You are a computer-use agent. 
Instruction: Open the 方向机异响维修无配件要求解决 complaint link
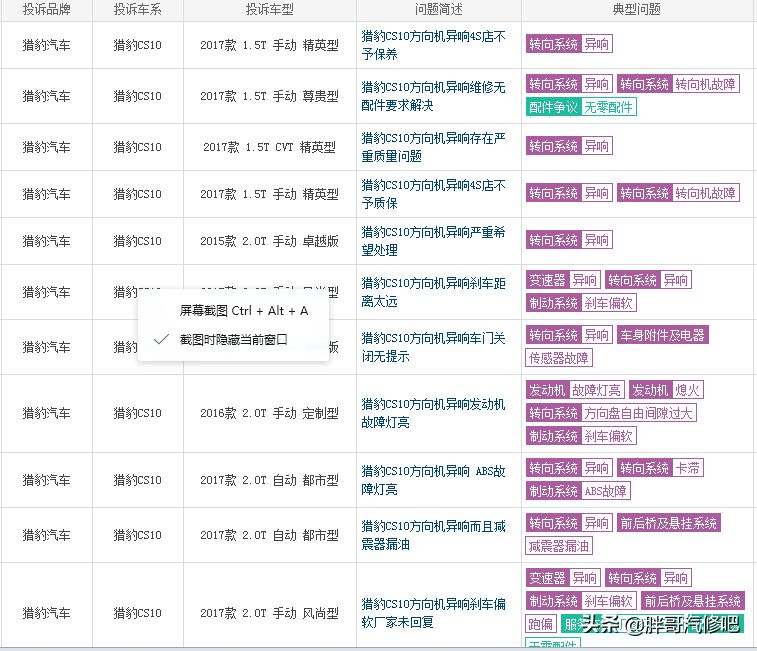point(433,96)
